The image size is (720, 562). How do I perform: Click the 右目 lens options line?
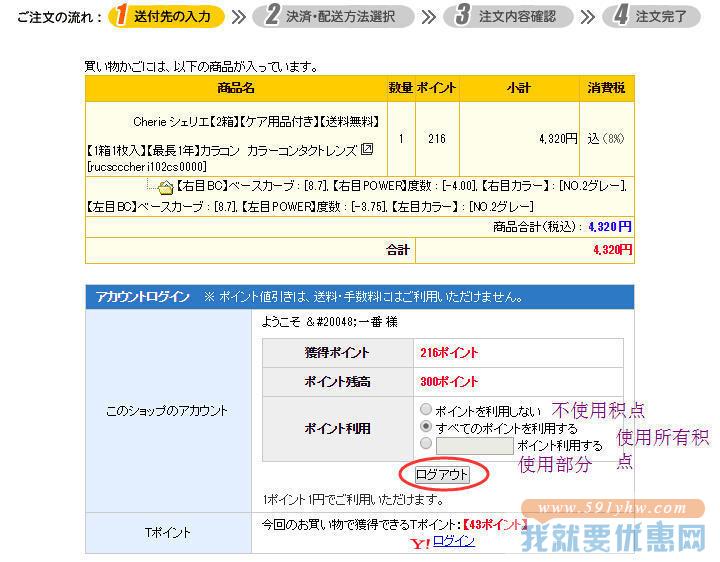[402, 186]
